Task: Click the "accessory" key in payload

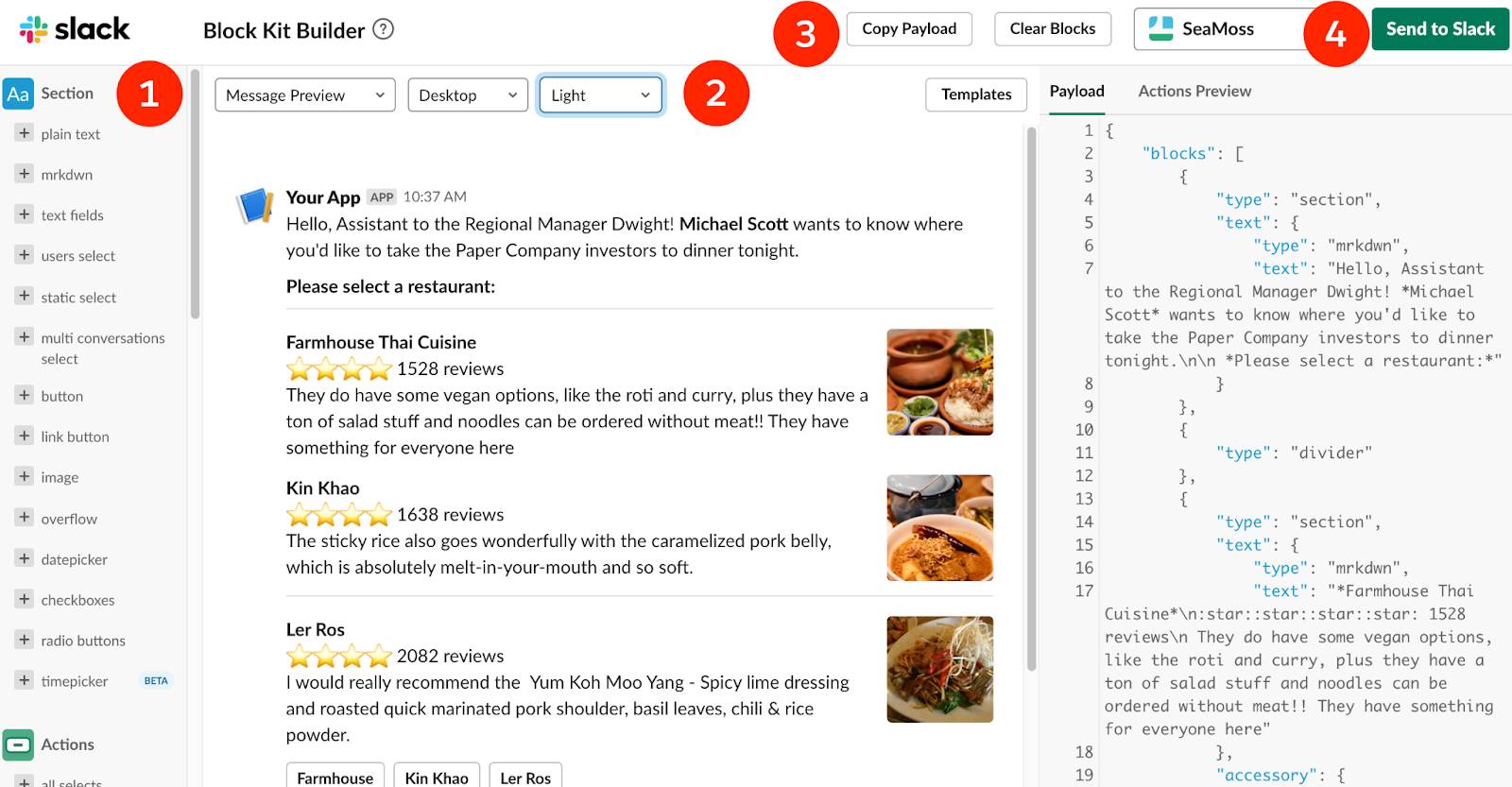Action: point(1266,775)
